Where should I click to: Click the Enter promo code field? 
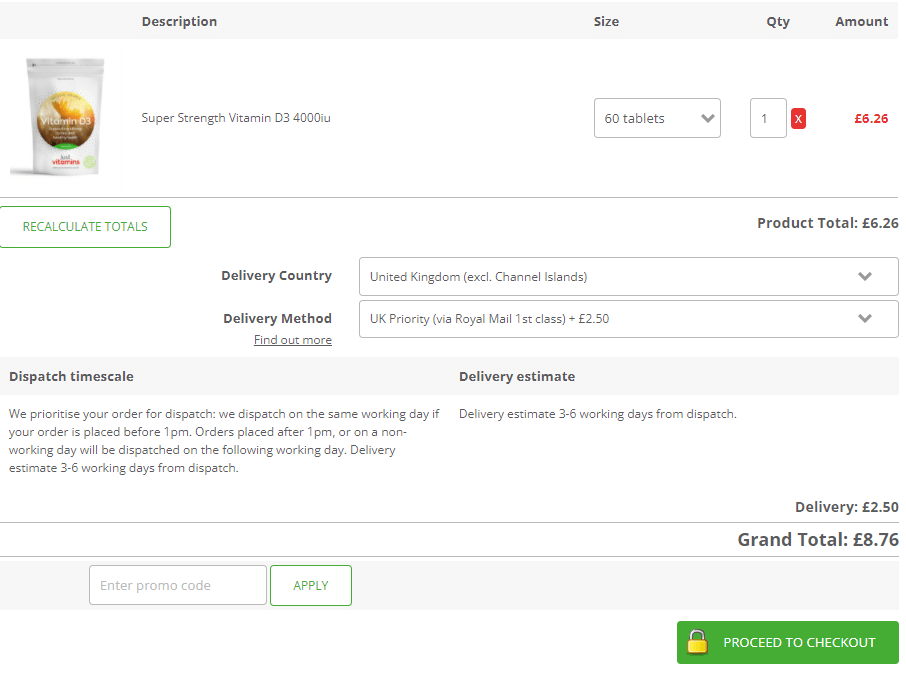coord(177,585)
